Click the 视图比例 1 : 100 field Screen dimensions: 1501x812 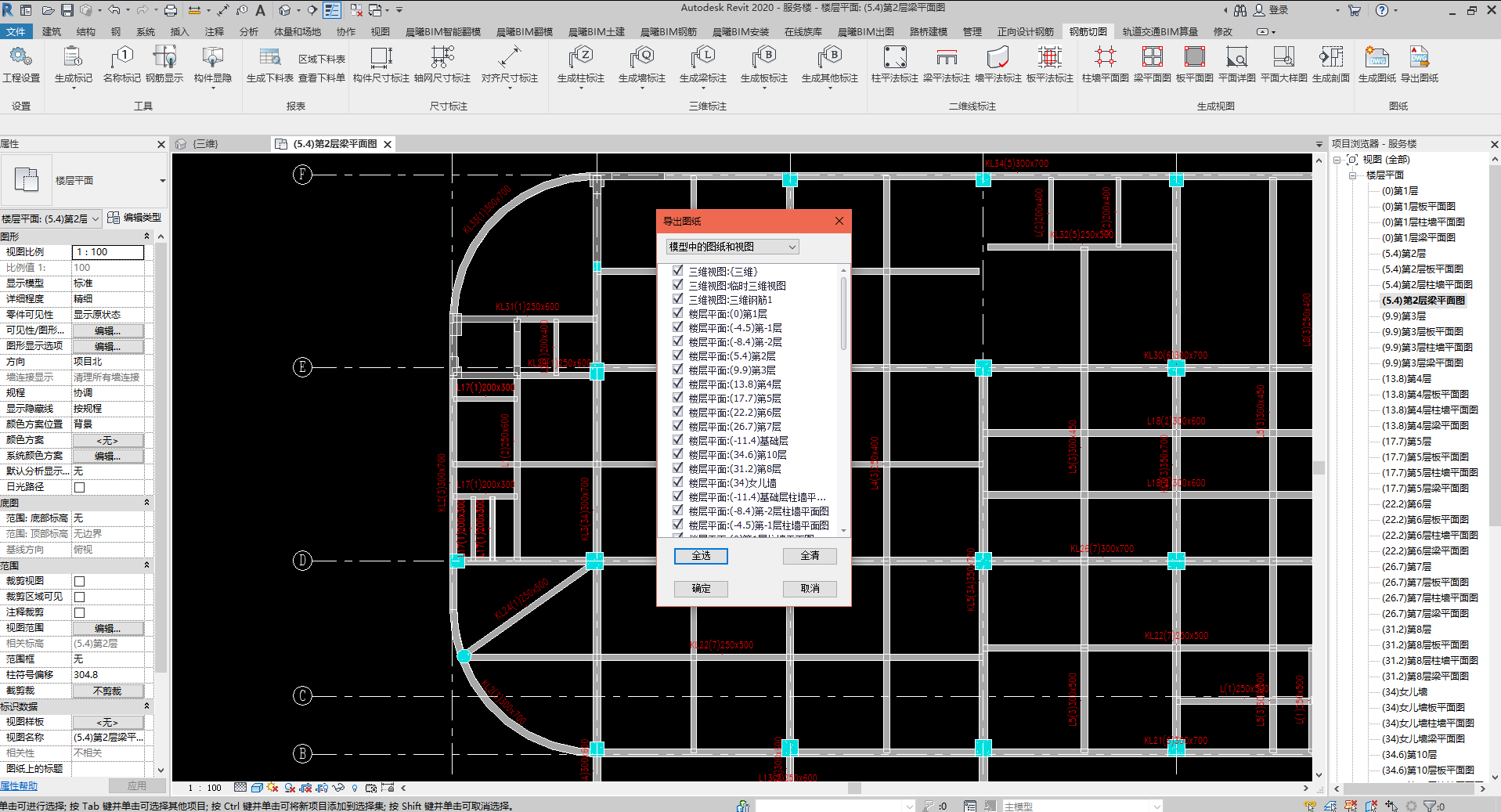[108, 252]
